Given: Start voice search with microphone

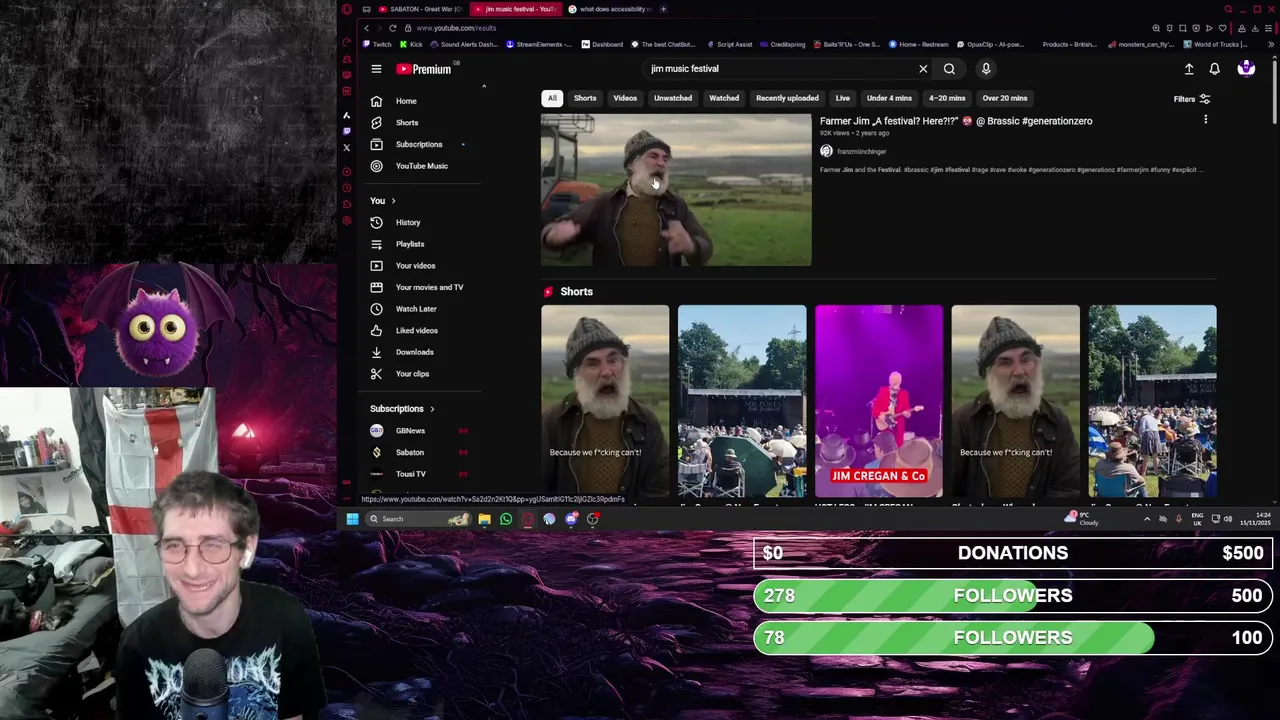Looking at the screenshot, I should [986, 69].
